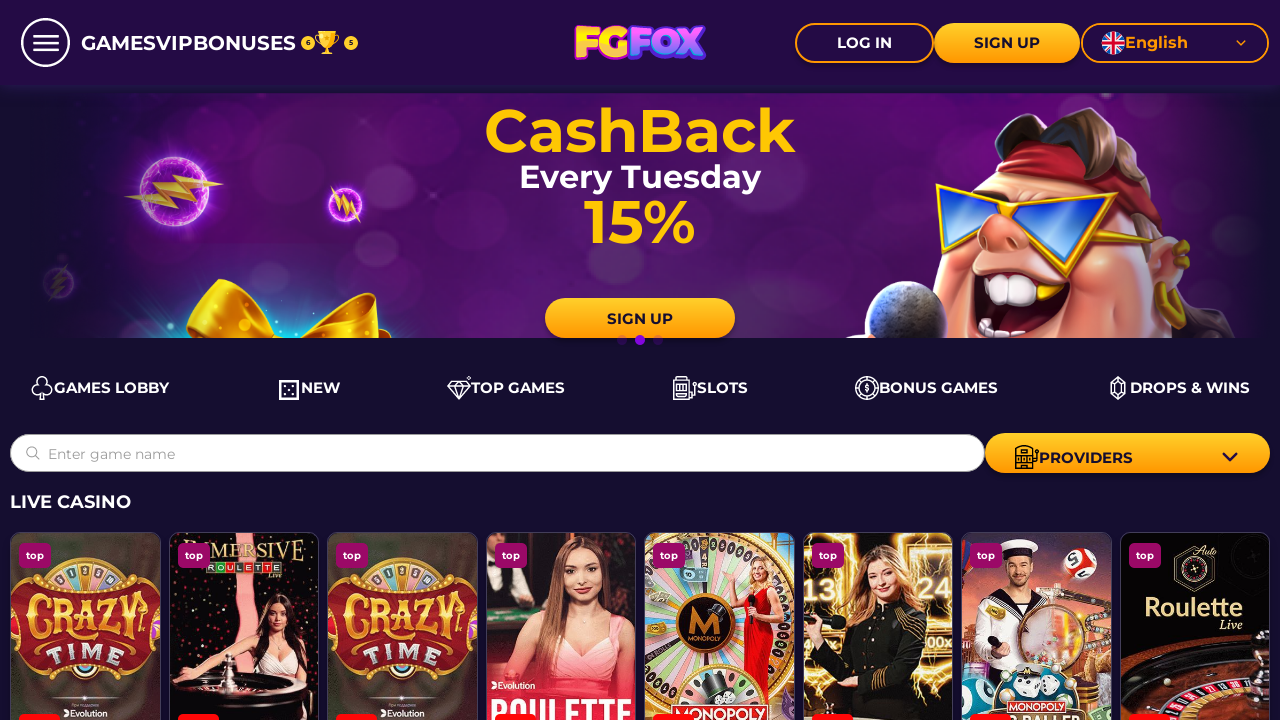Image resolution: width=1280 pixels, height=720 pixels.
Task: Click the dice icon next to NEW
Action: coord(289,389)
